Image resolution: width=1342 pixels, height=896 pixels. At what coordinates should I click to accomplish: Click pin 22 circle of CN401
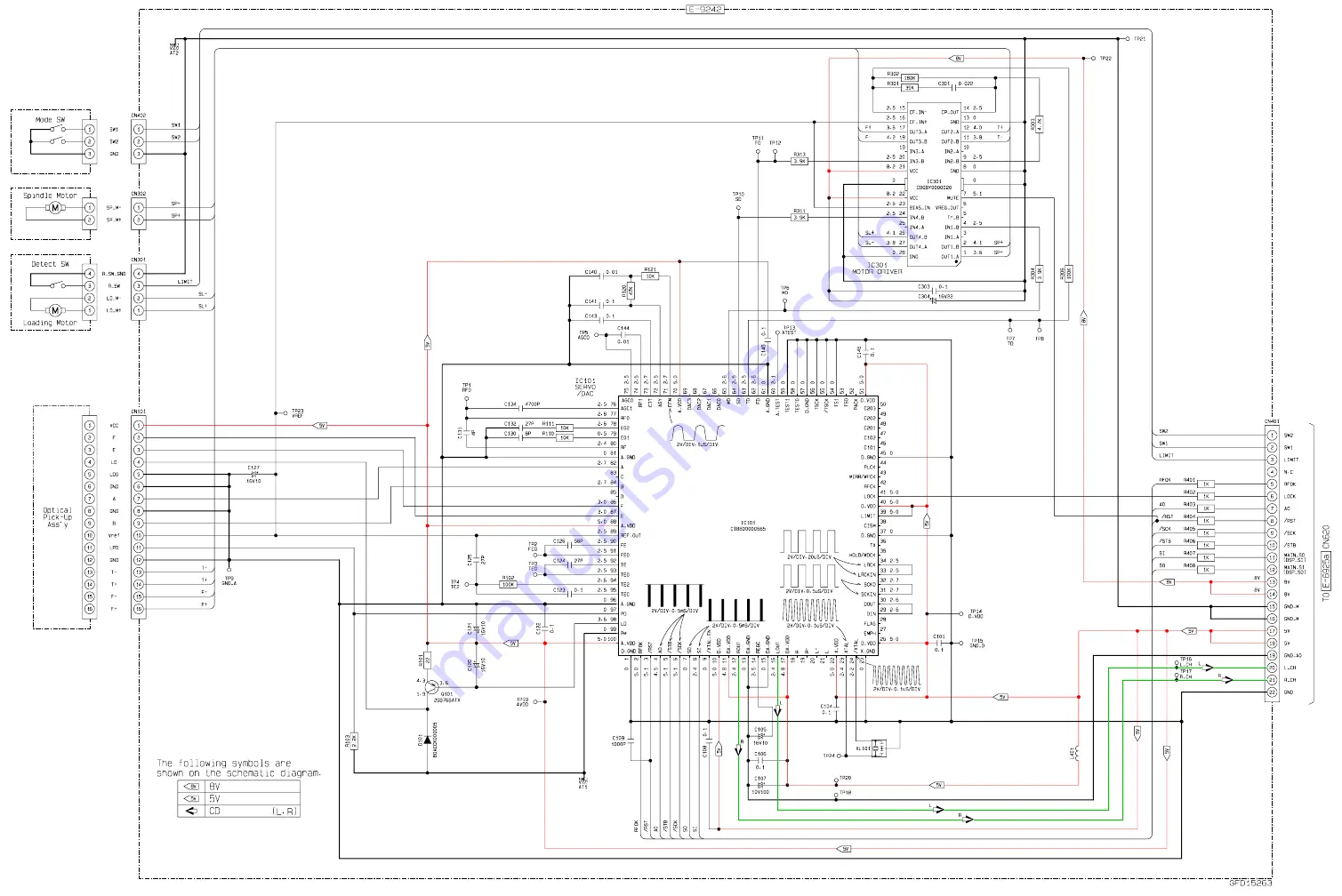[1272, 692]
